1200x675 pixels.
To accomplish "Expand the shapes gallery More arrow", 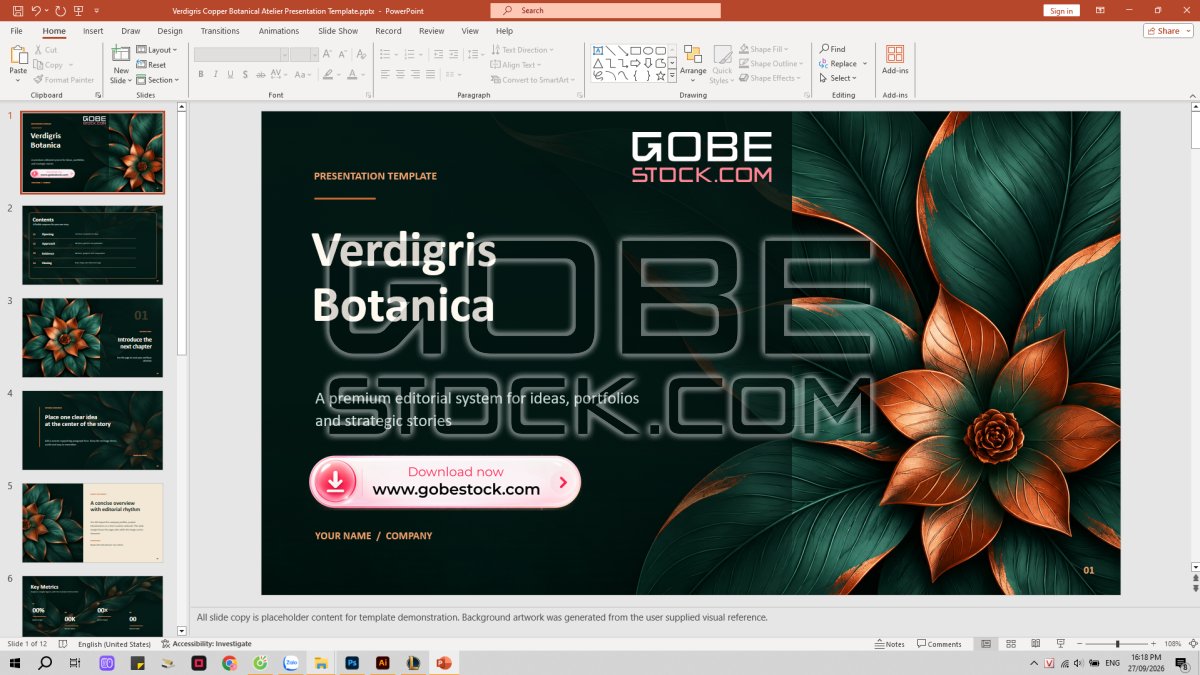I will [673, 75].
